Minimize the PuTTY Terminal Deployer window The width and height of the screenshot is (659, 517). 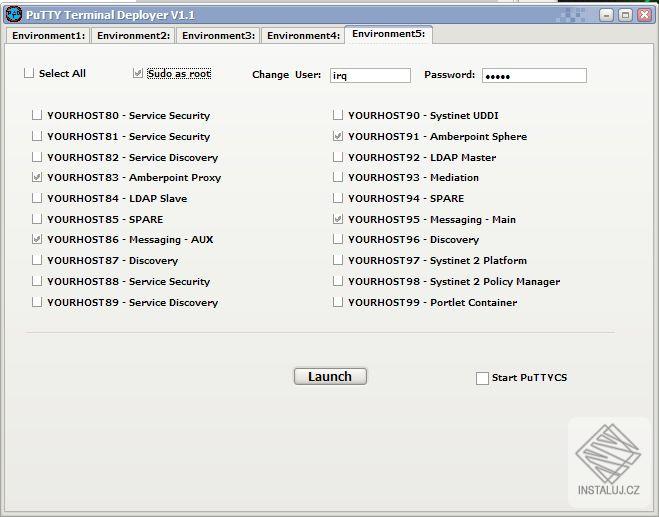pos(606,15)
